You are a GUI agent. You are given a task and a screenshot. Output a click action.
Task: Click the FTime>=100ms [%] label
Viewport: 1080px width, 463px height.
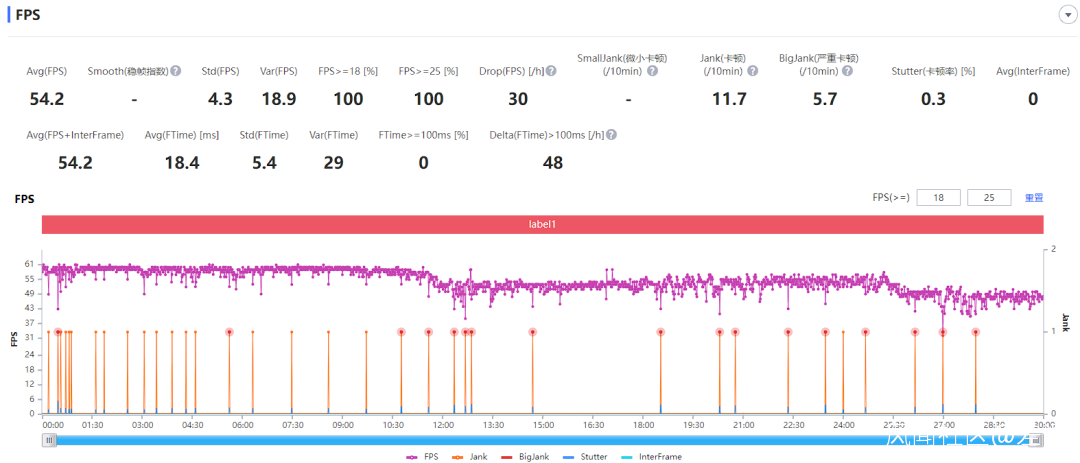[x=423, y=135]
